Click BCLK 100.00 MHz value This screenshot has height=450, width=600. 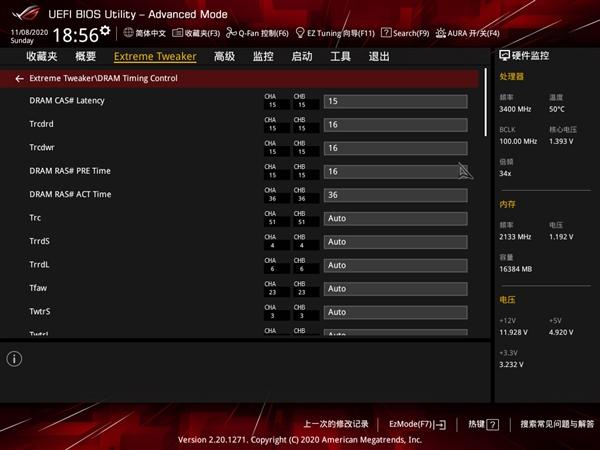(518, 142)
